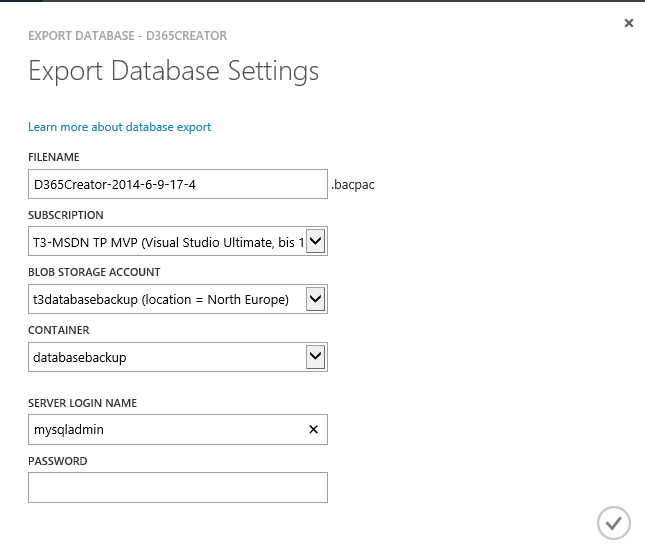
Task: Click the FILENAME label
Action: click(54, 158)
